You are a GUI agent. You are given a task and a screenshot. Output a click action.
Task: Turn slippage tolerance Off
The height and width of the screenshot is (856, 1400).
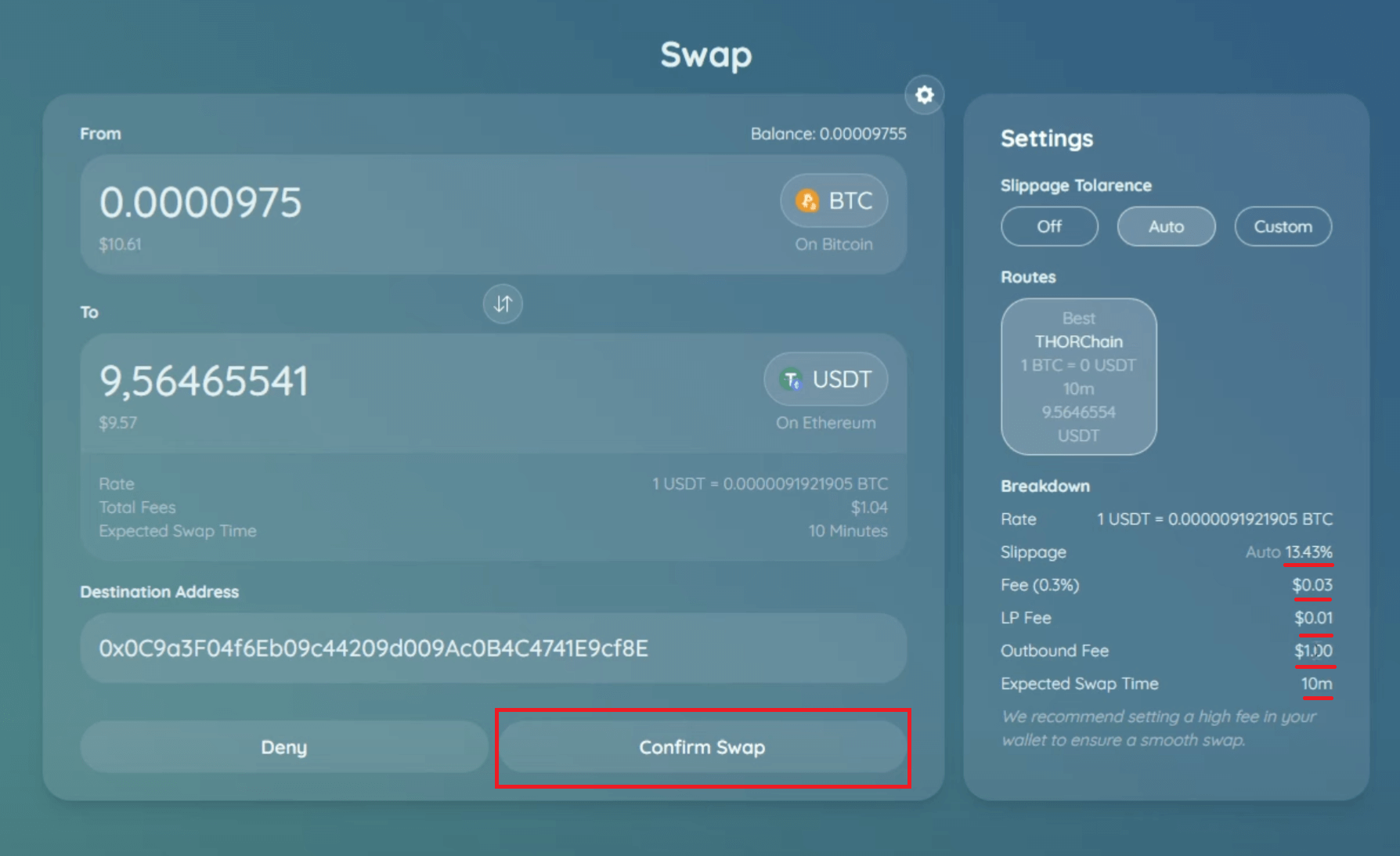1048,226
